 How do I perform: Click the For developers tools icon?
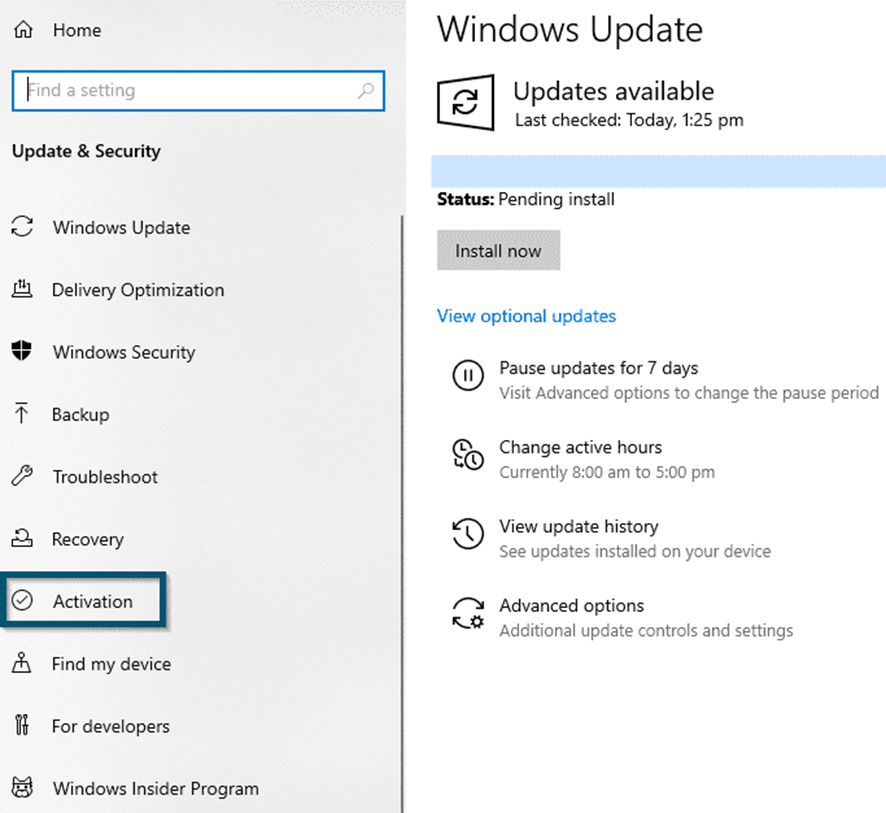click(x=21, y=724)
